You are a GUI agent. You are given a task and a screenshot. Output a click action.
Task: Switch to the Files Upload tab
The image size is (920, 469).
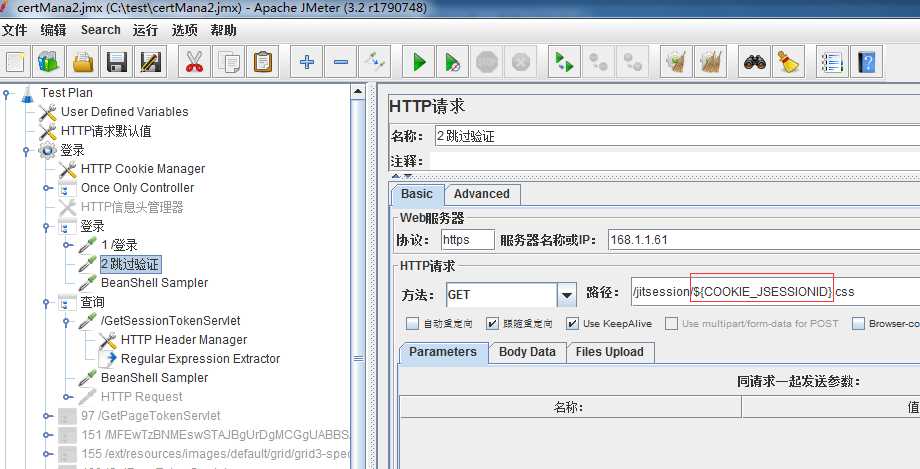610,352
